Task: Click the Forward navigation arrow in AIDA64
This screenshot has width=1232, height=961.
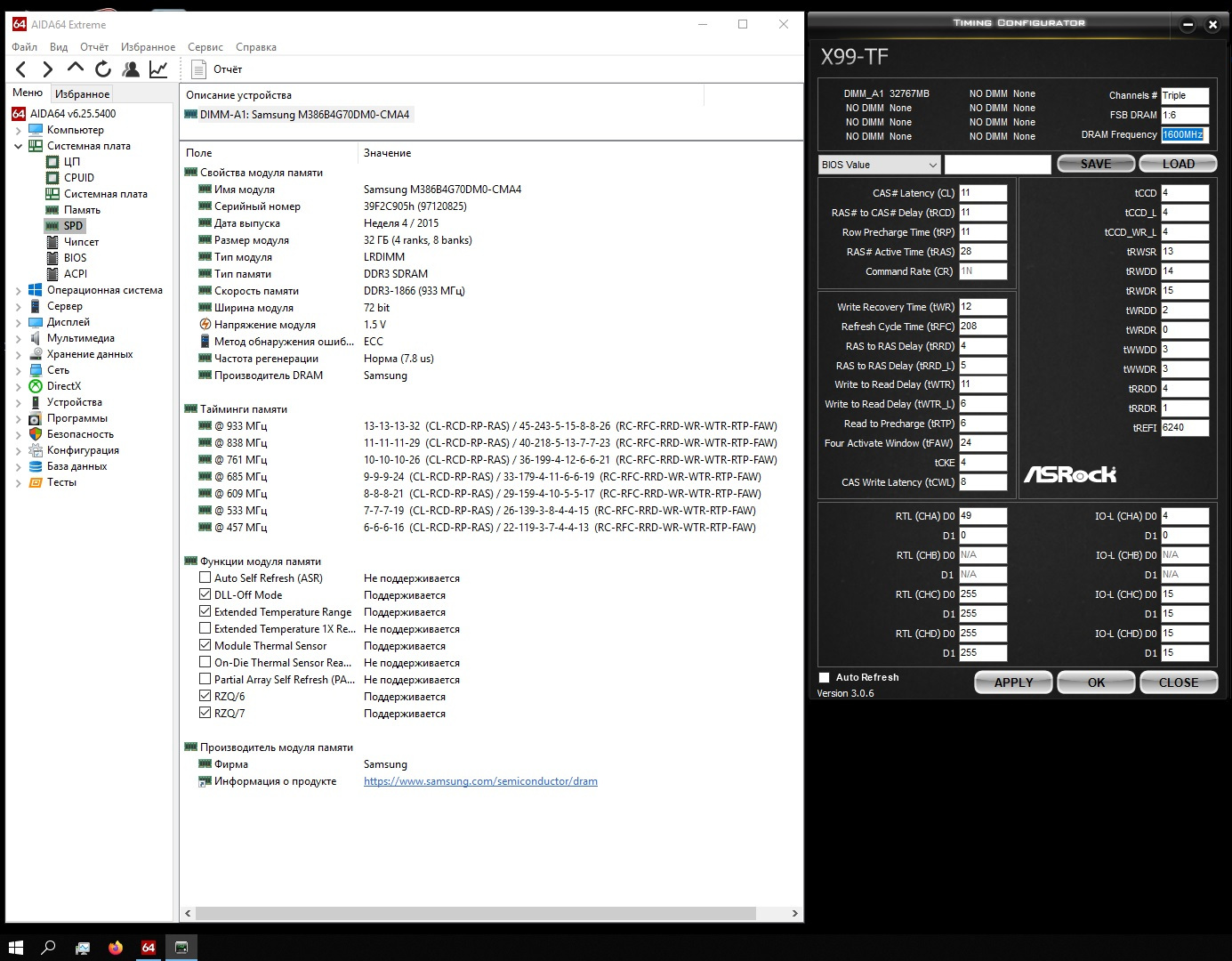Action: pyautogui.click(x=48, y=69)
